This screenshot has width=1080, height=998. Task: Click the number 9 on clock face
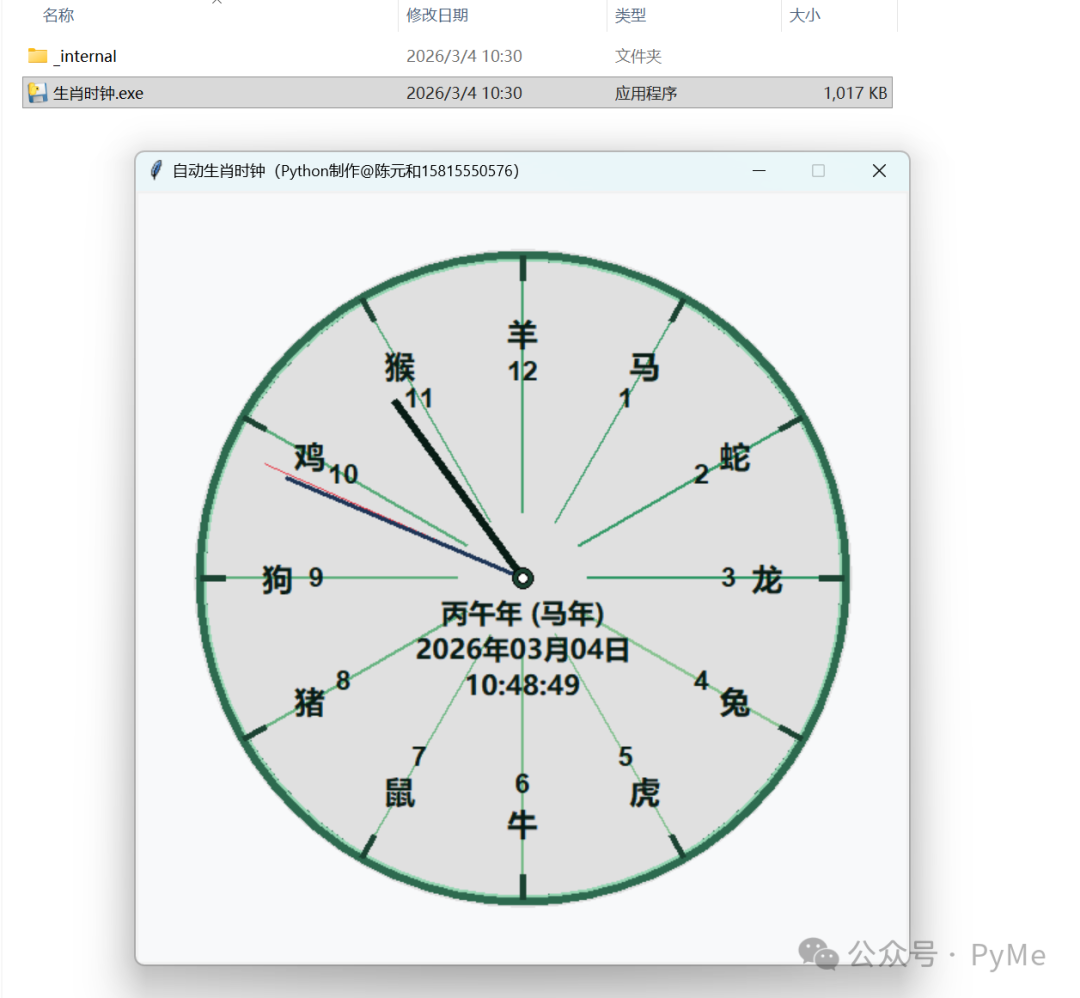(x=316, y=578)
